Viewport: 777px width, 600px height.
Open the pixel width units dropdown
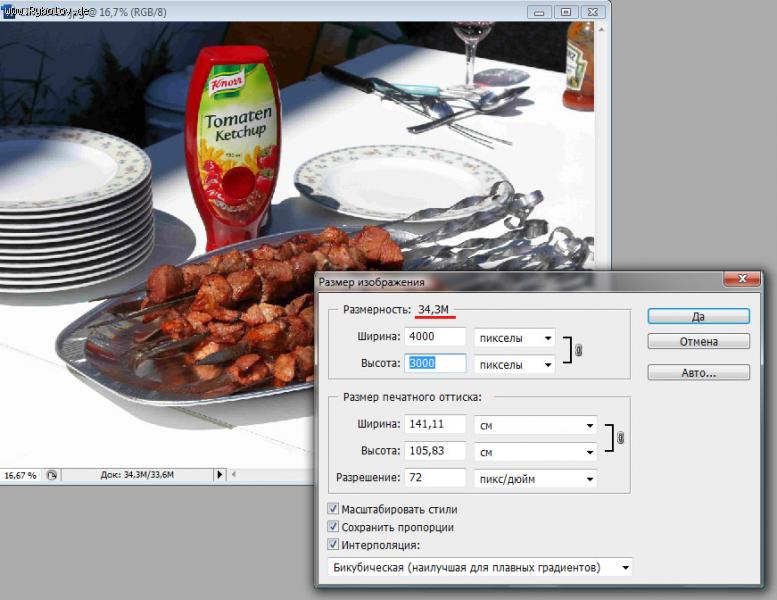pyautogui.click(x=514, y=338)
